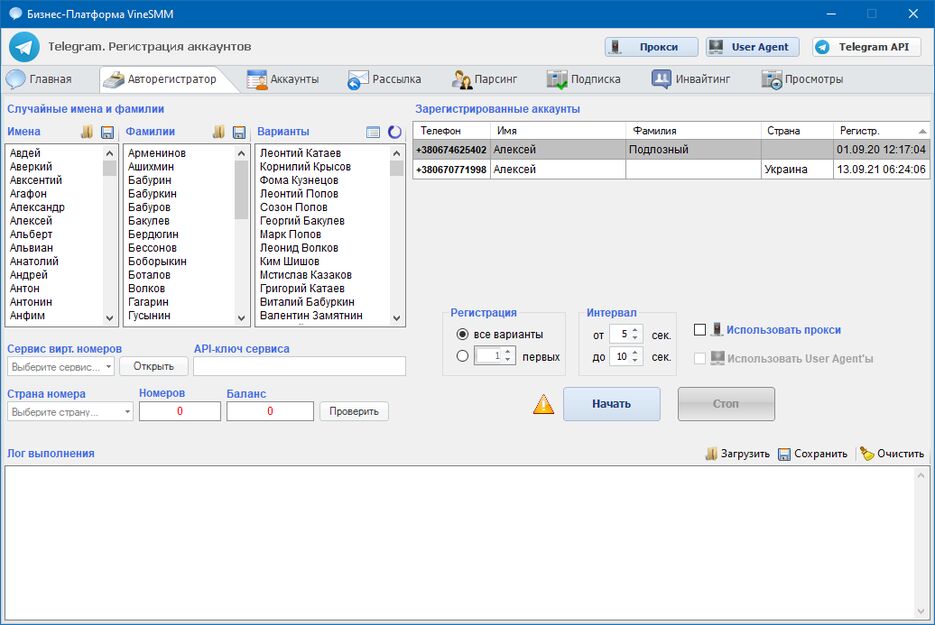Click 'Подлозный' surname cell

pyautogui.click(x=693, y=150)
